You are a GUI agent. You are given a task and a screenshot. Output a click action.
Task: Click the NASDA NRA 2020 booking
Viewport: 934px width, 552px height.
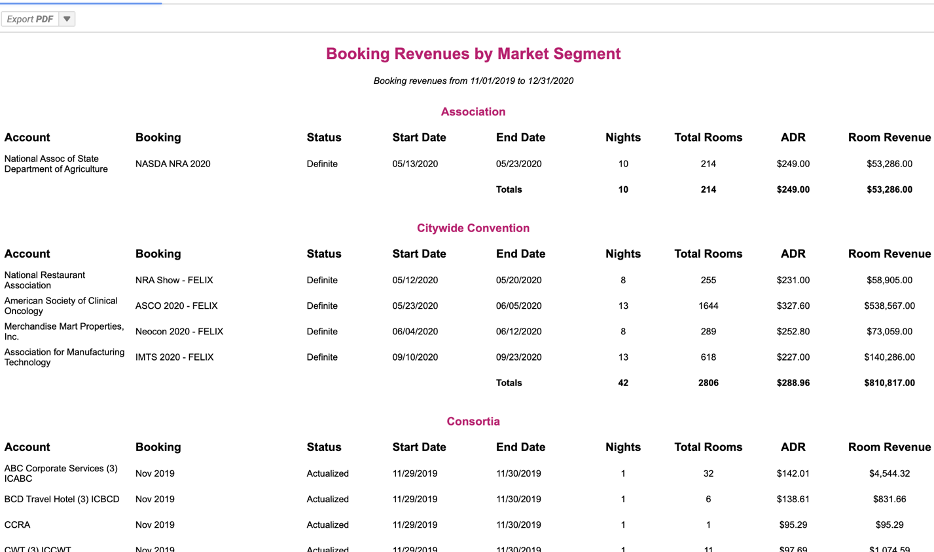tap(173, 164)
